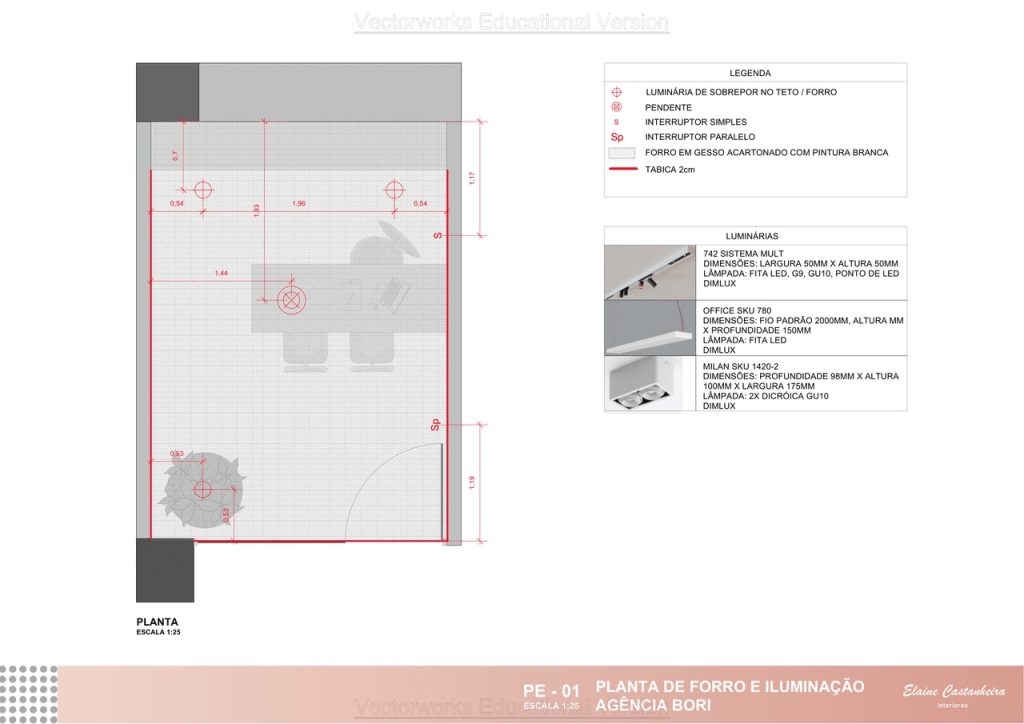Select the small 's' switch symbol in legend
Viewport: 1024px width, 724px height.
(x=616, y=122)
